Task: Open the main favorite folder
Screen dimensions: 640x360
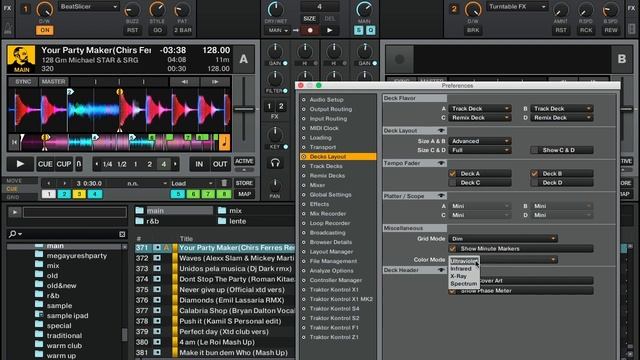Action: [174, 211]
